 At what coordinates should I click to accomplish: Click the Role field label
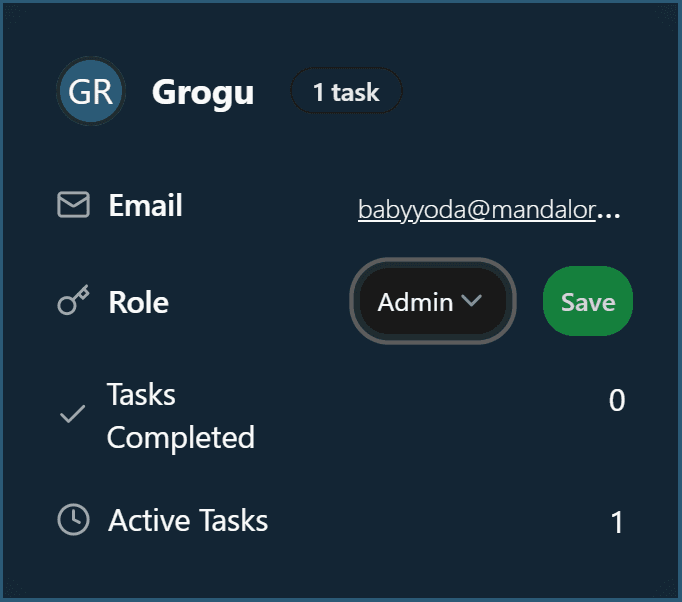click(138, 302)
